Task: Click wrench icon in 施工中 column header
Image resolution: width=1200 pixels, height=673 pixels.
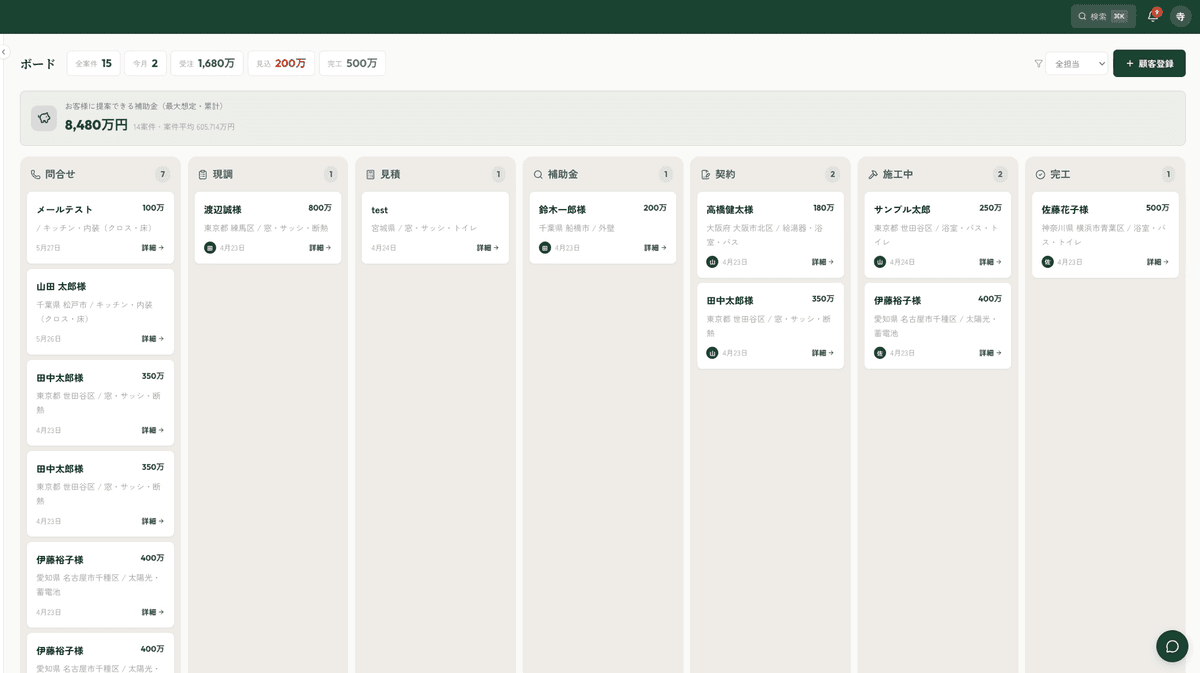Action: (x=873, y=174)
